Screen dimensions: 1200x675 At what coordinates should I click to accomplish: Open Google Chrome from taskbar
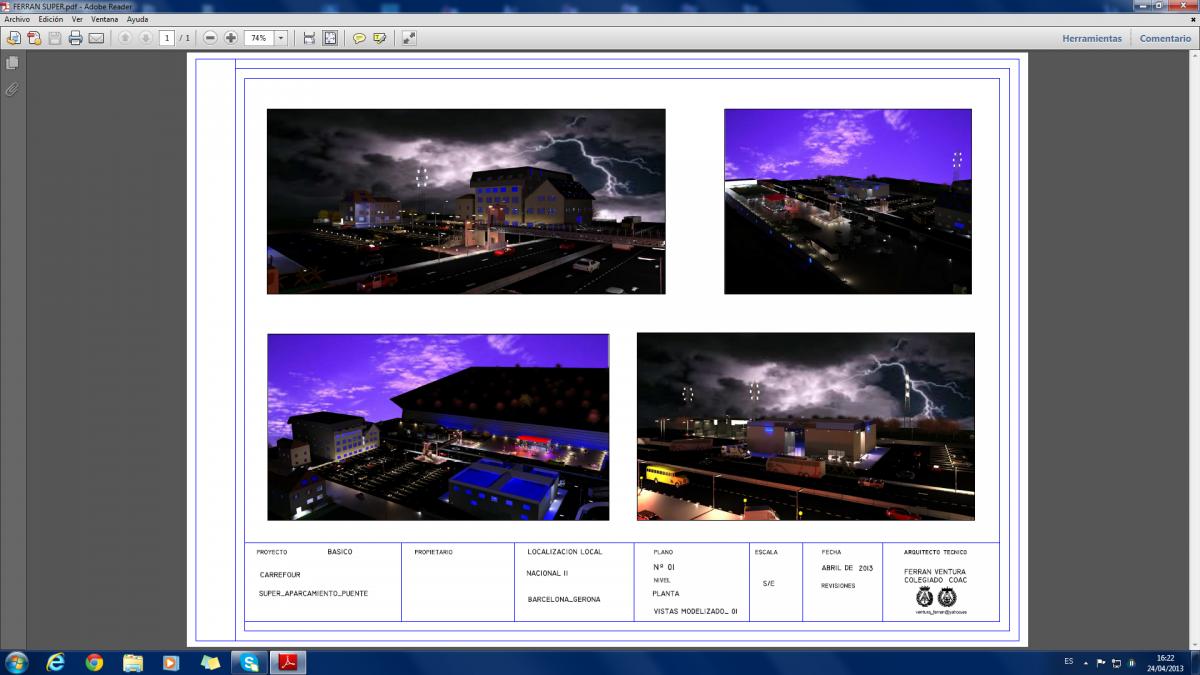(94, 662)
